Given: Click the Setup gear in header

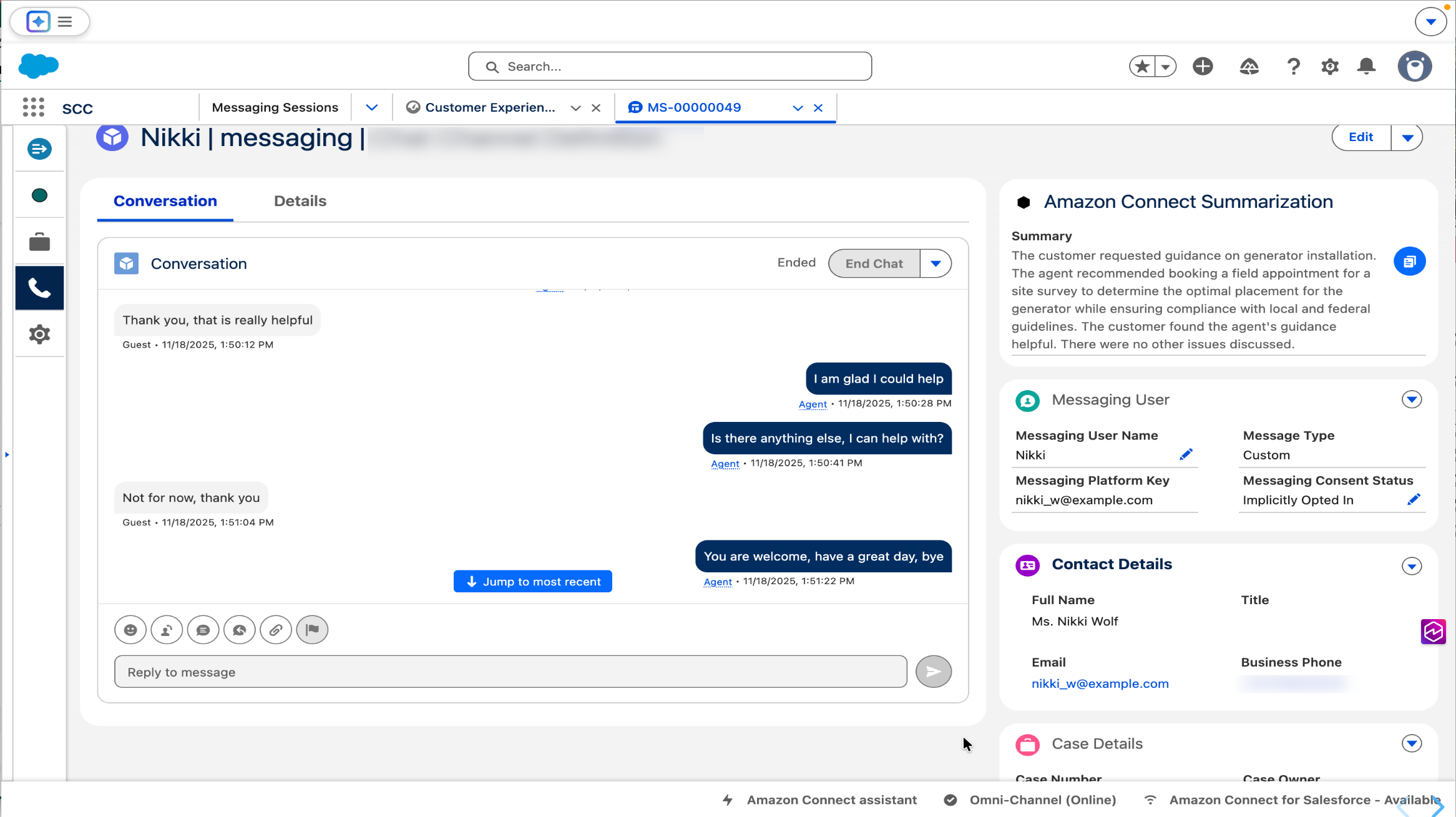Looking at the screenshot, I should pos(1330,66).
